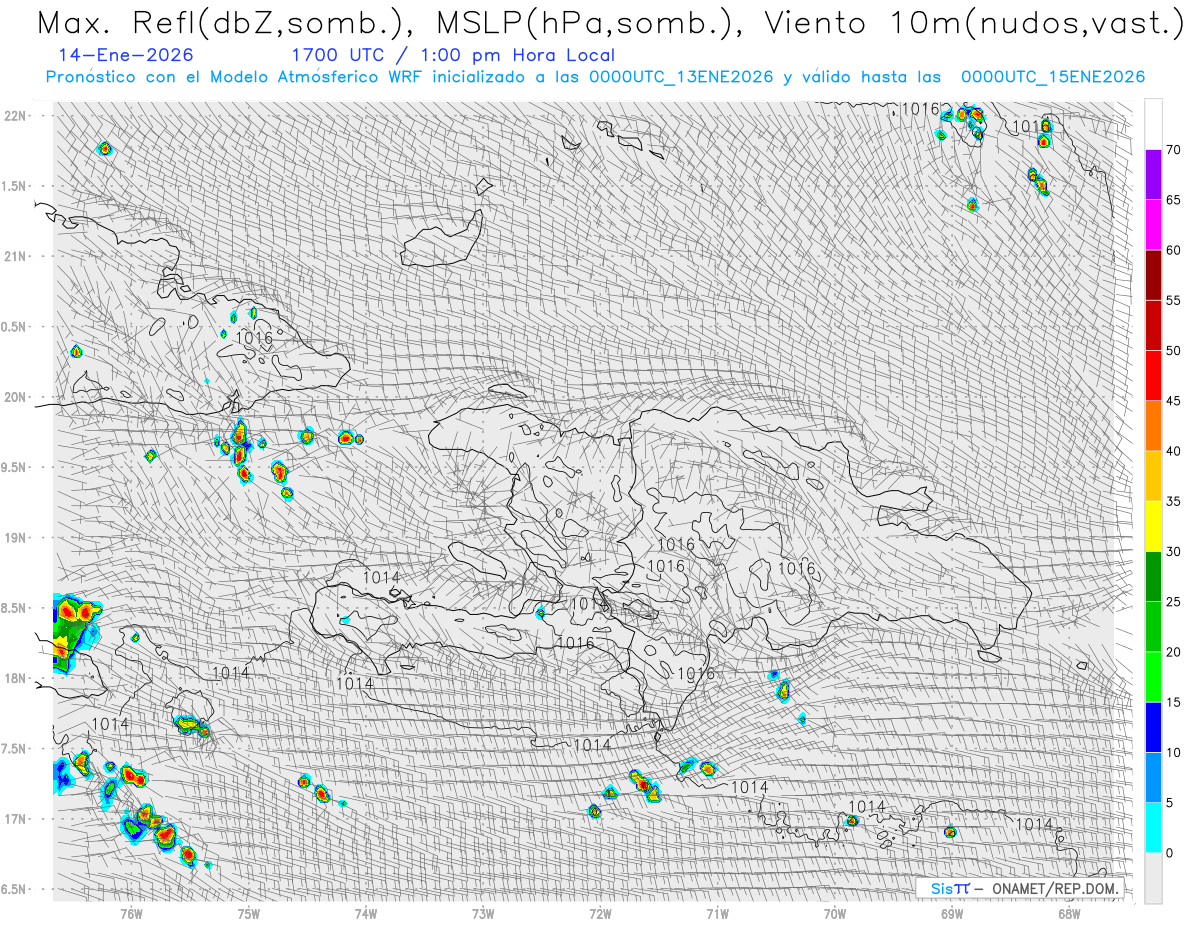Select the colorbar value '65'
Screen dimensions: 1200x927
point(1173,200)
